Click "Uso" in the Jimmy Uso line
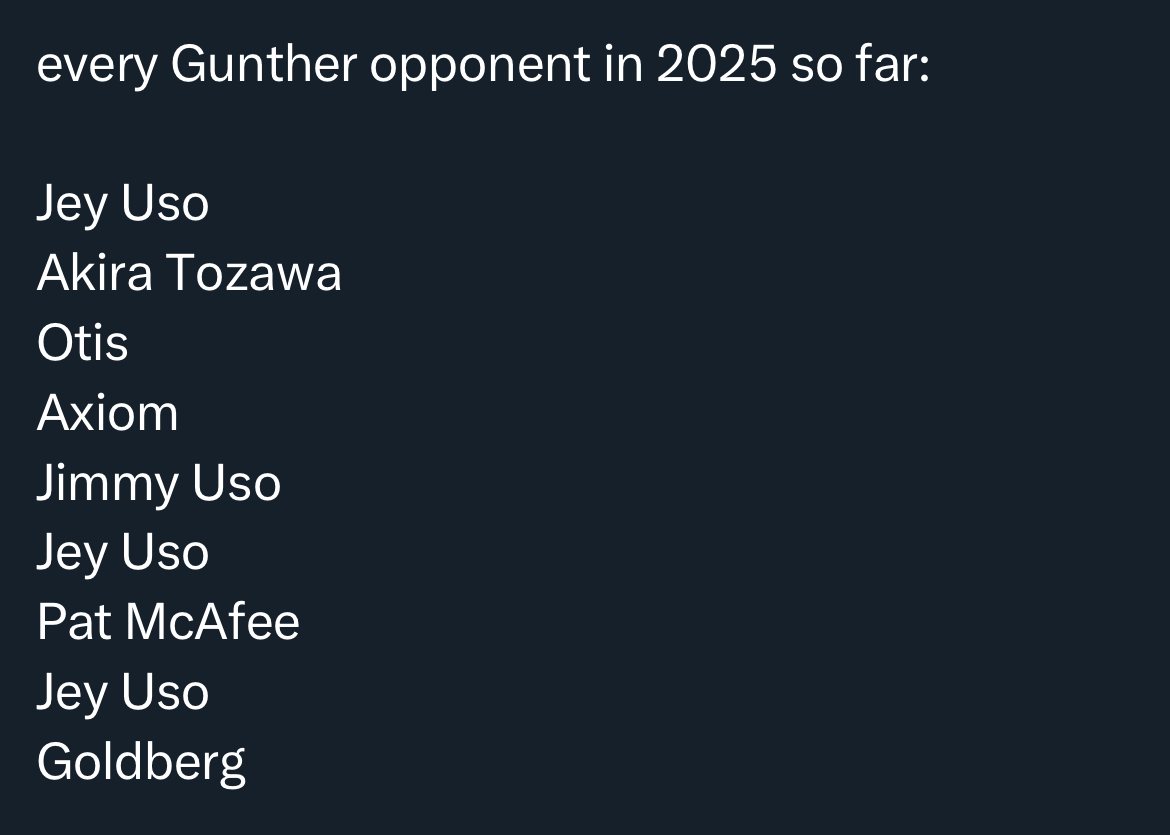1170x835 pixels. tap(237, 483)
